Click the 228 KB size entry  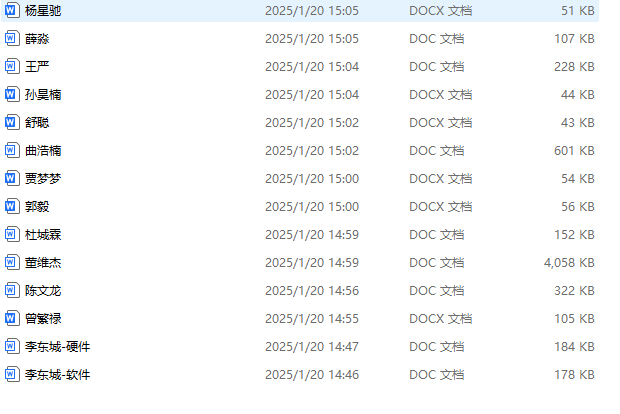pyautogui.click(x=573, y=66)
